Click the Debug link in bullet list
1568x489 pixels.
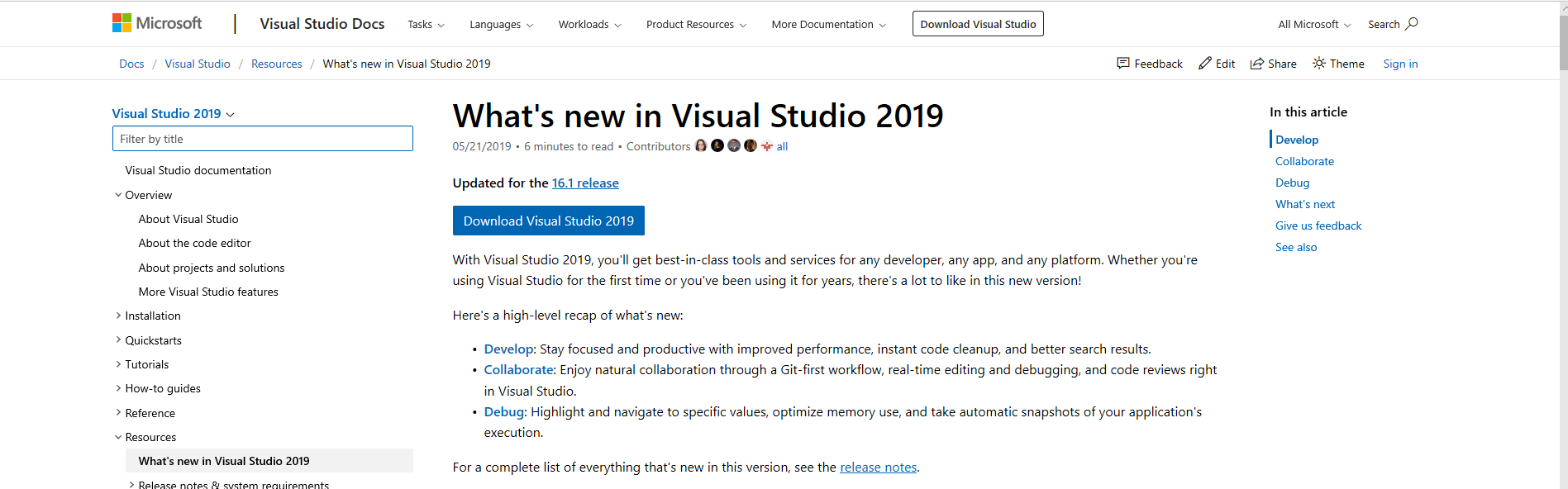[x=504, y=412]
